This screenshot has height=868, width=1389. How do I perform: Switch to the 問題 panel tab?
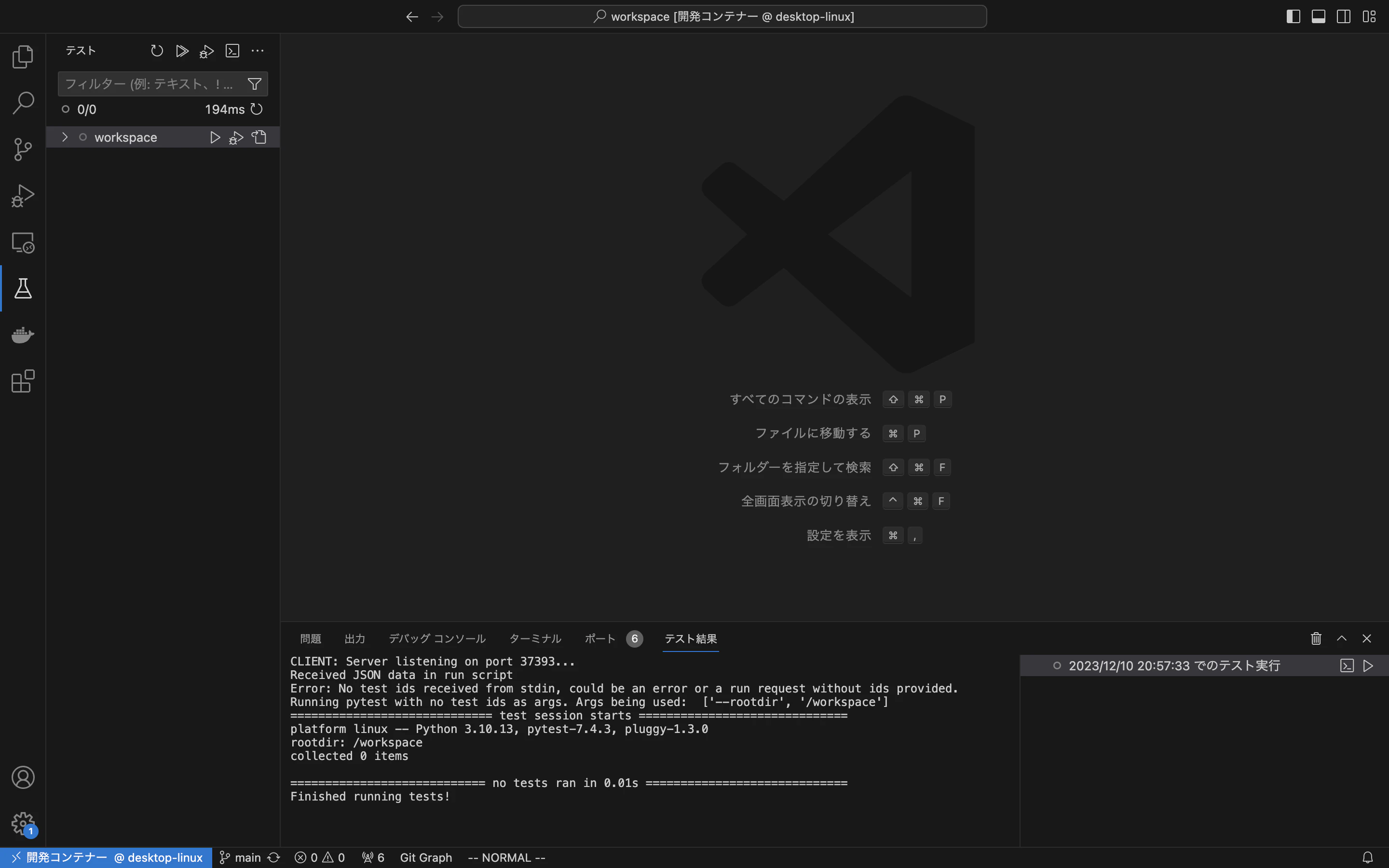(311, 639)
